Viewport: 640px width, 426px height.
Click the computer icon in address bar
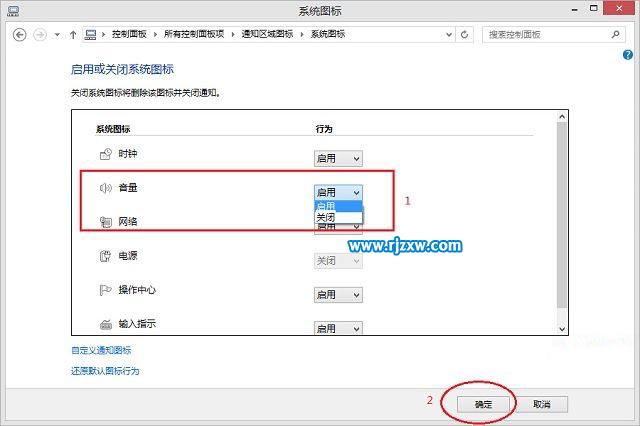(90, 35)
